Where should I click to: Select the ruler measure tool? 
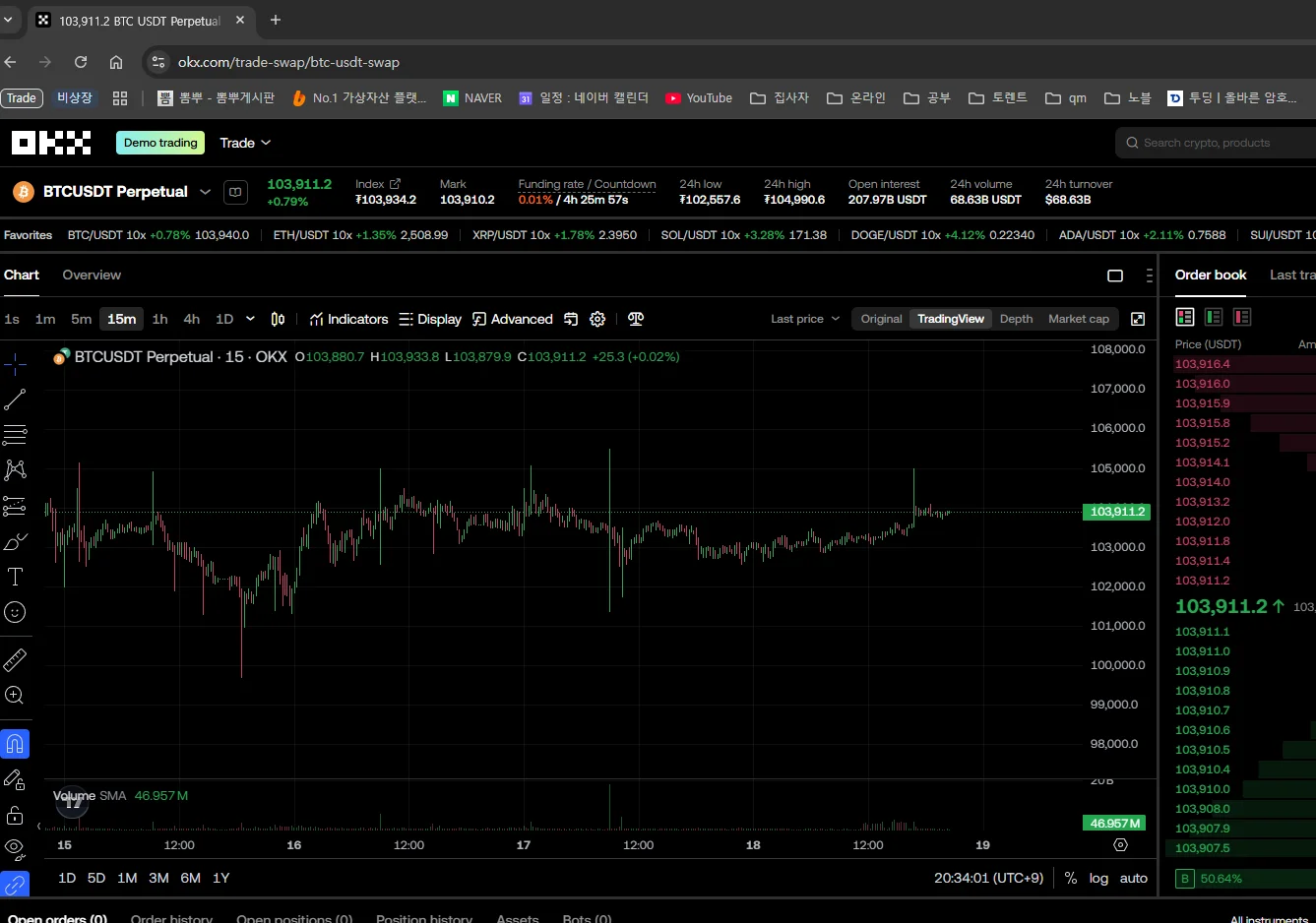15,659
